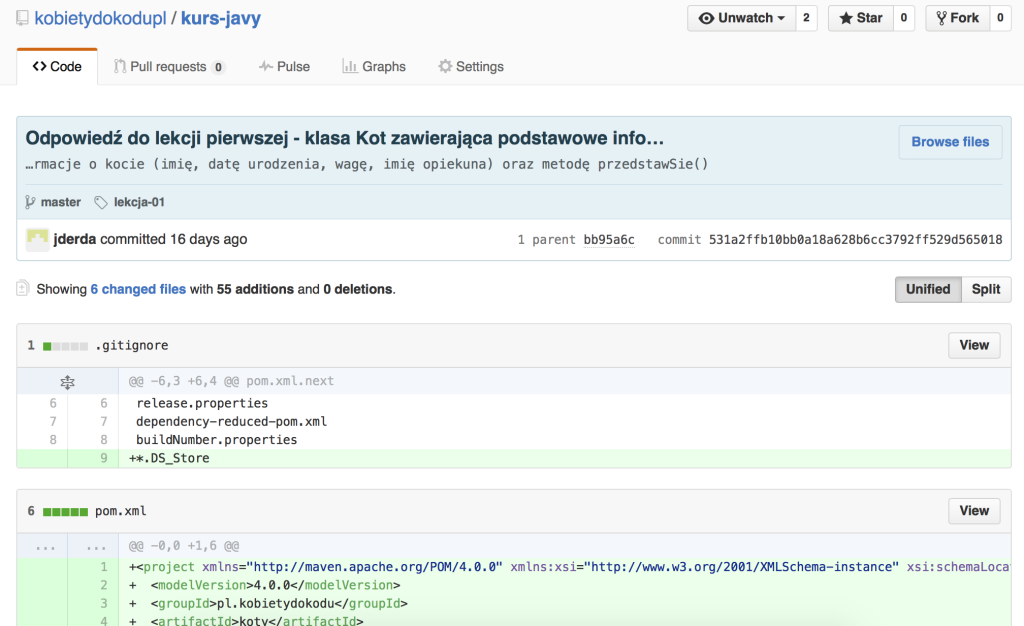Click the full commit hash 531a2ffb10bb…
Image resolution: width=1024 pixels, height=626 pixels.
click(856, 240)
